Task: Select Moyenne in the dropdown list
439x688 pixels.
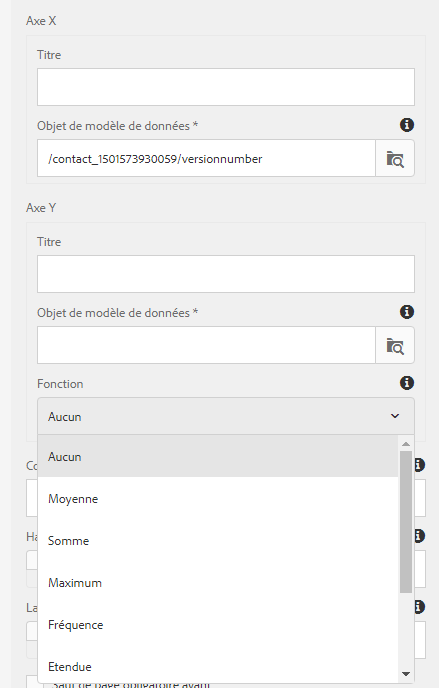Action: [218, 498]
